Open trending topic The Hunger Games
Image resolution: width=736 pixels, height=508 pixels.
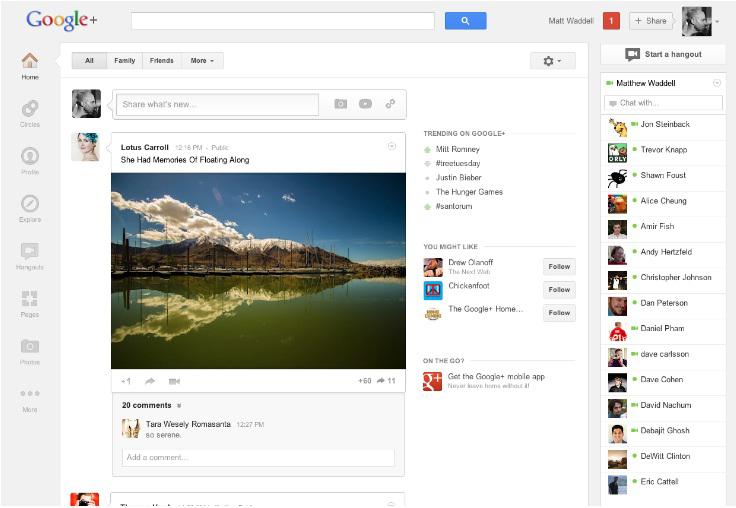[x=469, y=192]
